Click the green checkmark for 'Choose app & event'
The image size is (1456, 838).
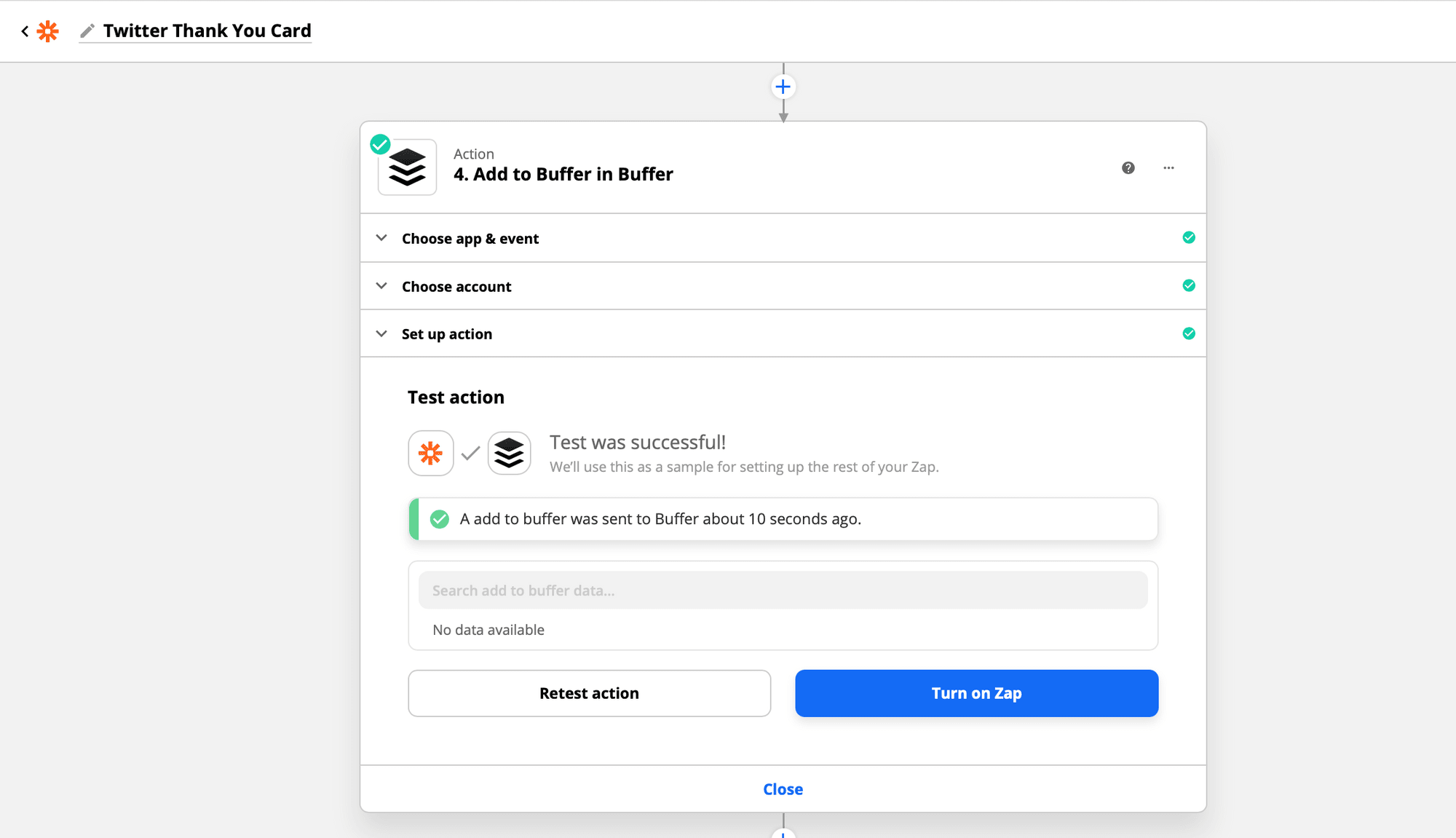1189,237
